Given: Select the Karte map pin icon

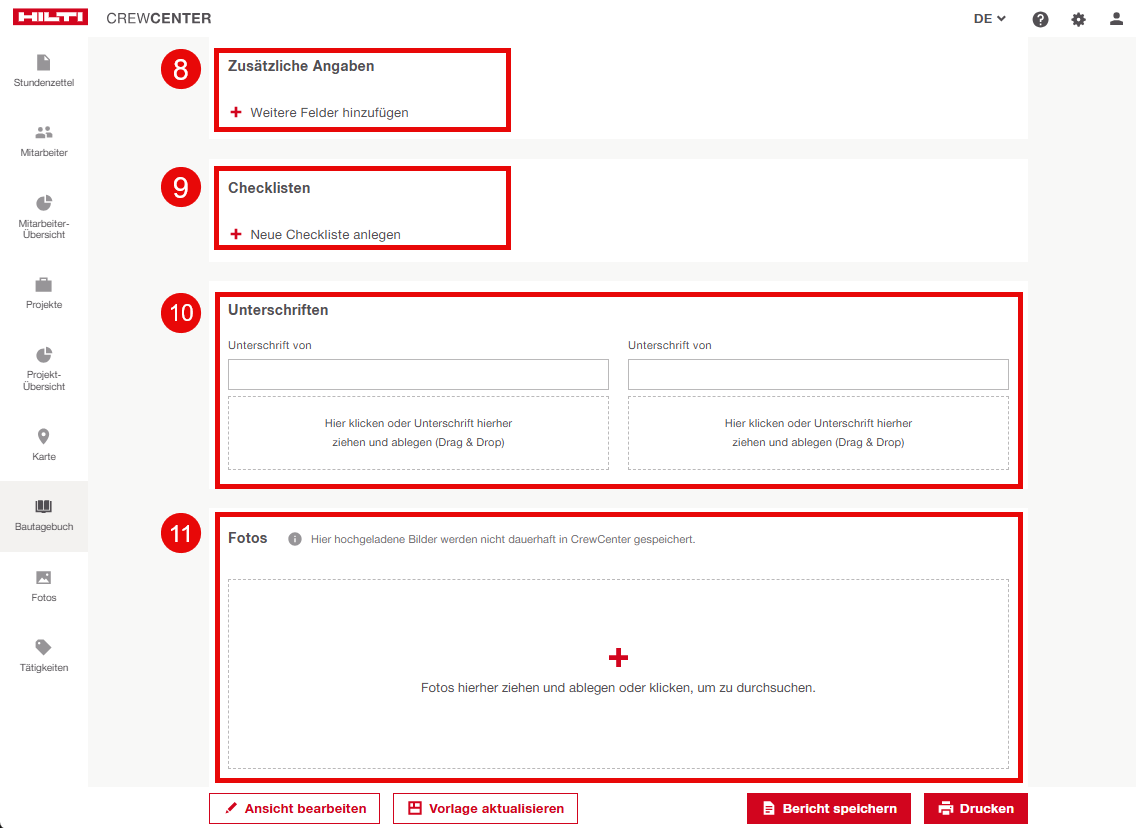Looking at the screenshot, I should [43, 437].
